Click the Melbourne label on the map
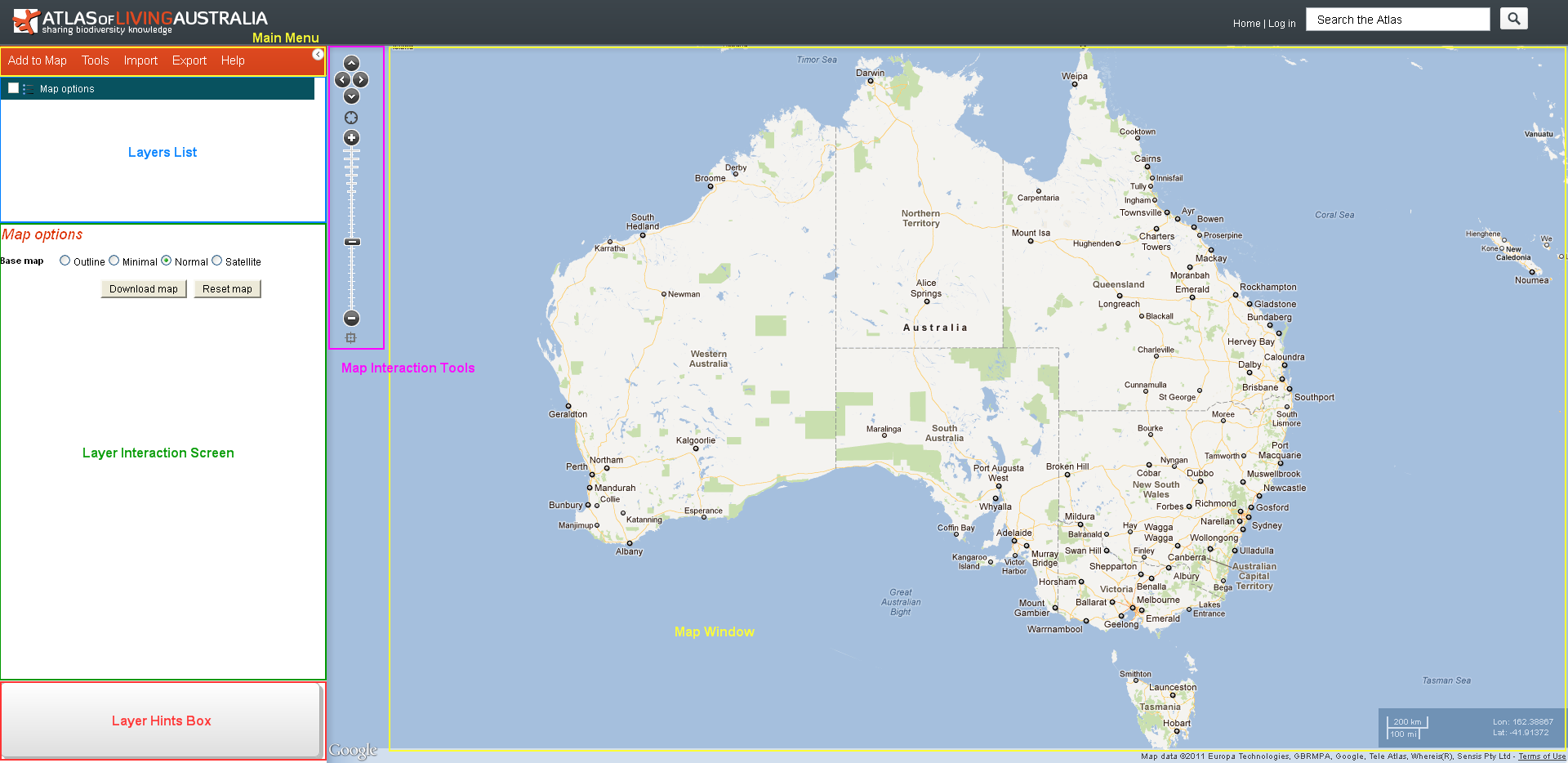 tap(1158, 600)
